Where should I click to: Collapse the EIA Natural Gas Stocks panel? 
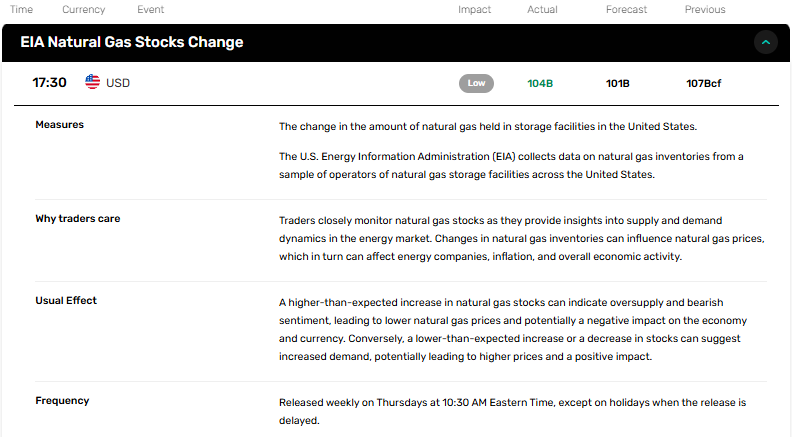tap(766, 42)
